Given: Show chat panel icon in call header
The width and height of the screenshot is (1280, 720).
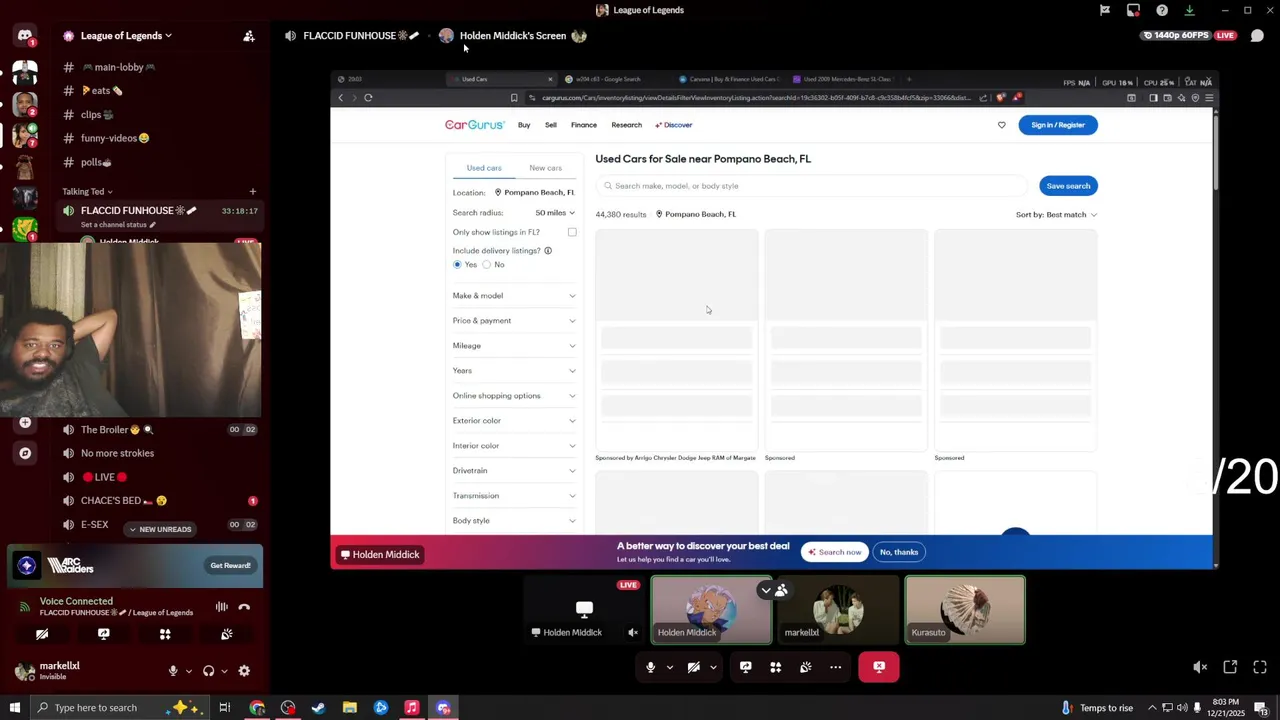Looking at the screenshot, I should pos(1257,36).
